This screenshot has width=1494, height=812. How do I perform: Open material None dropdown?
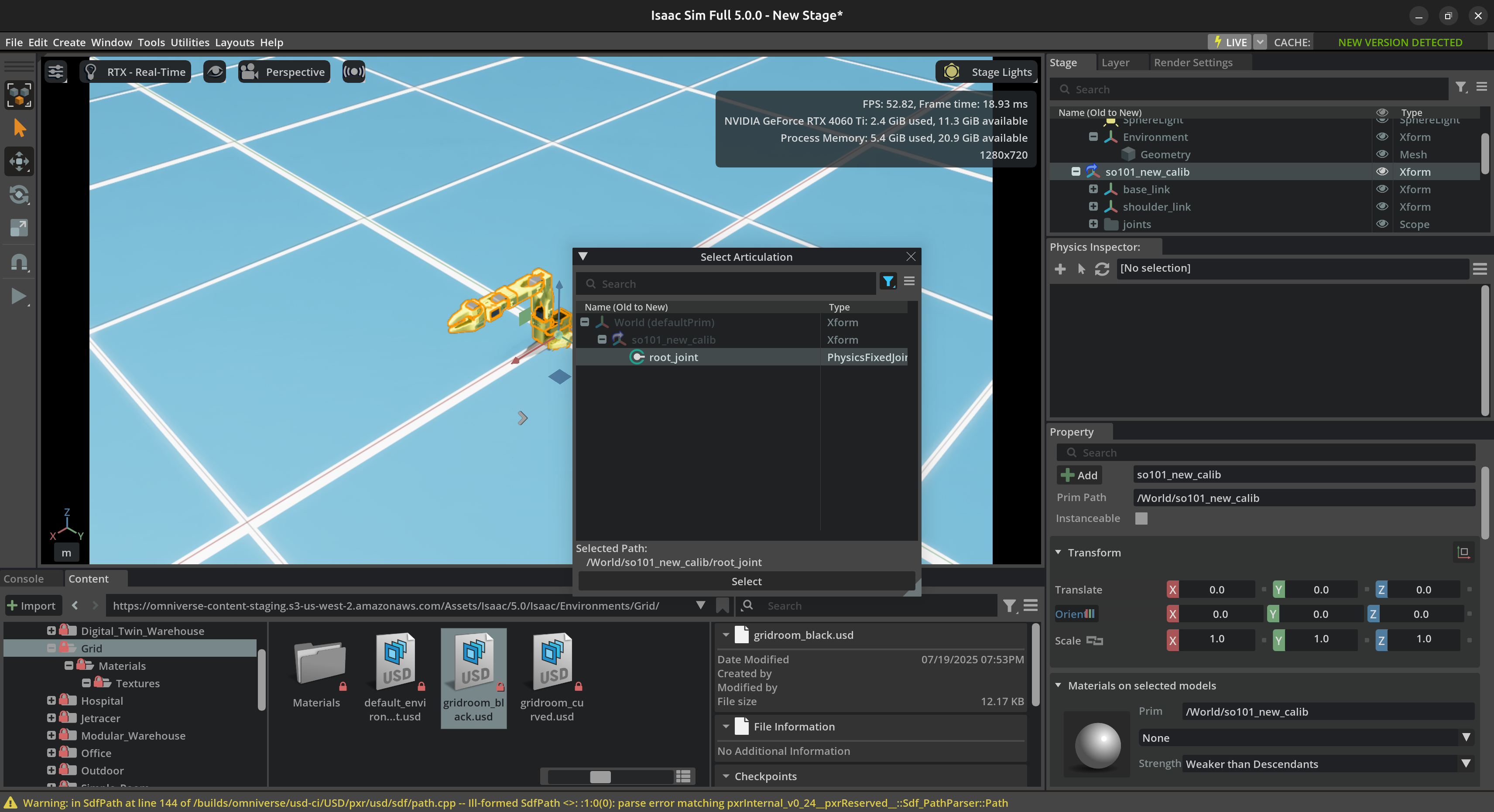1306,738
